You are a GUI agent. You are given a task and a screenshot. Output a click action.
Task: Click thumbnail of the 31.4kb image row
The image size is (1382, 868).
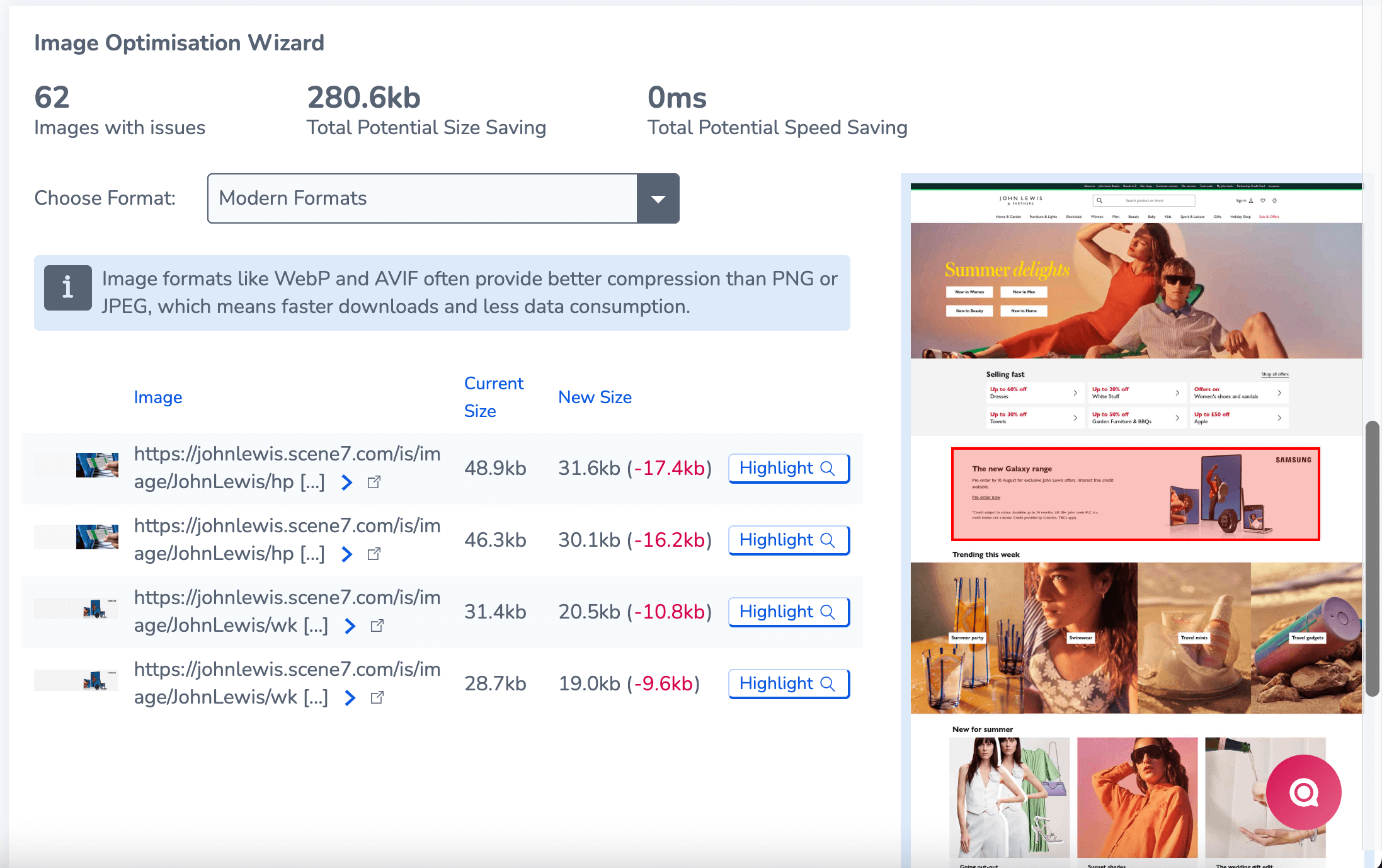pos(76,608)
